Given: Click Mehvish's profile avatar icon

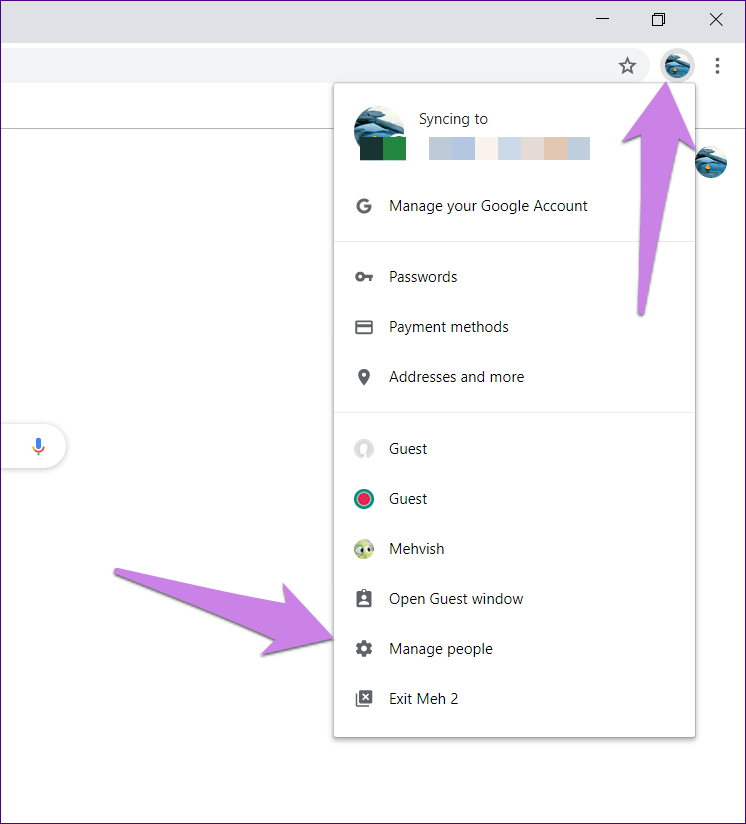Looking at the screenshot, I should coord(364,549).
